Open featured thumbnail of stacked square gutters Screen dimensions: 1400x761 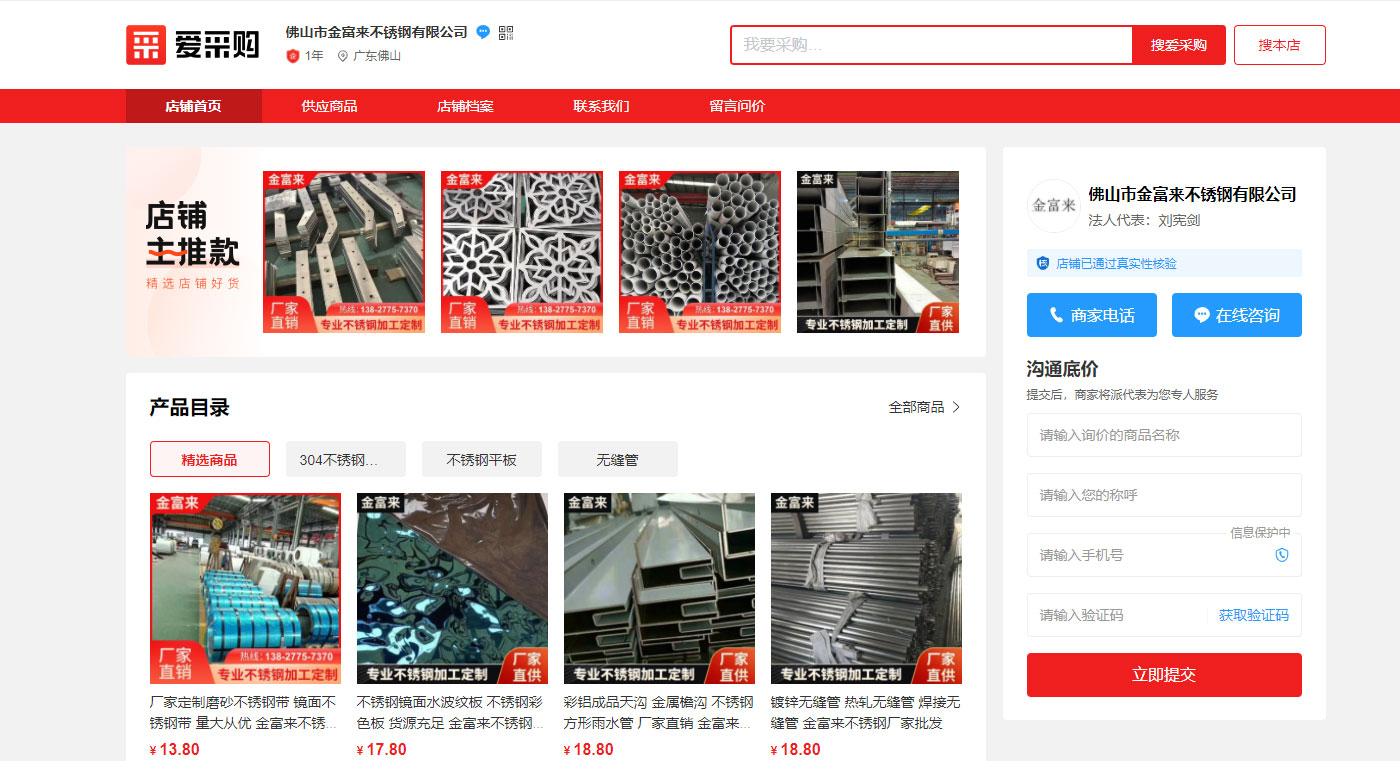click(878, 252)
